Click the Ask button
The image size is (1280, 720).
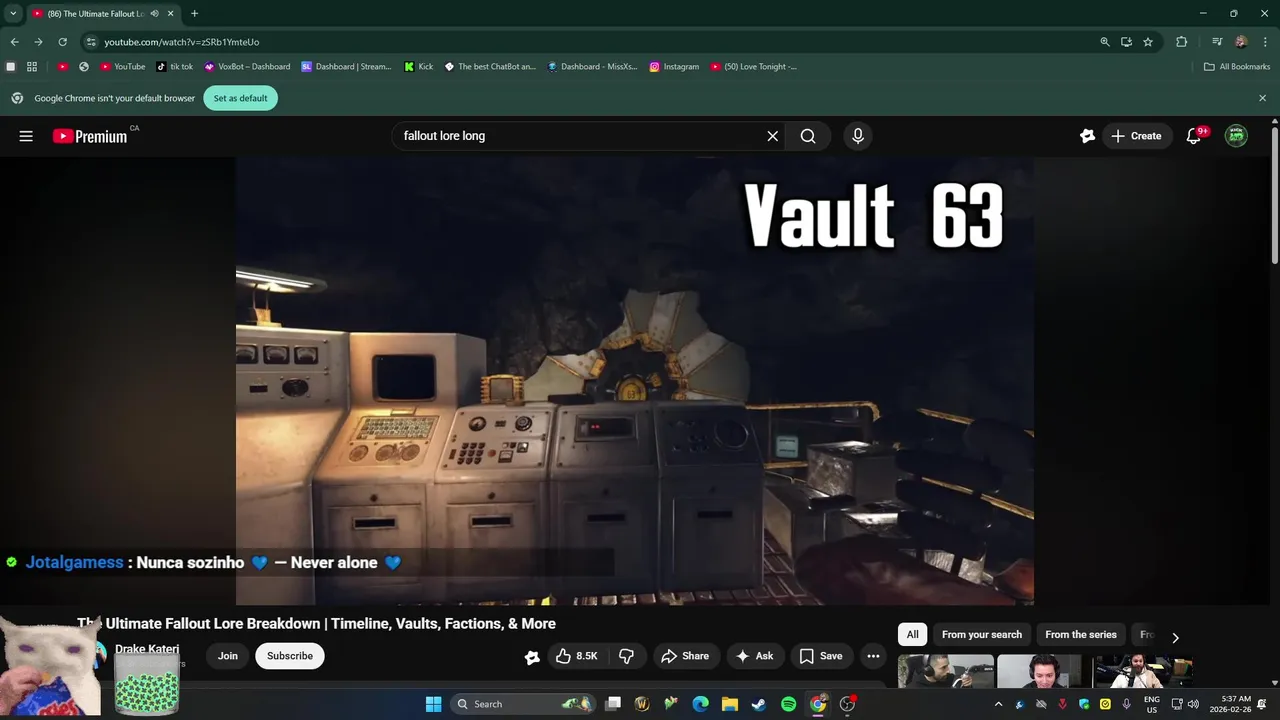coord(755,656)
